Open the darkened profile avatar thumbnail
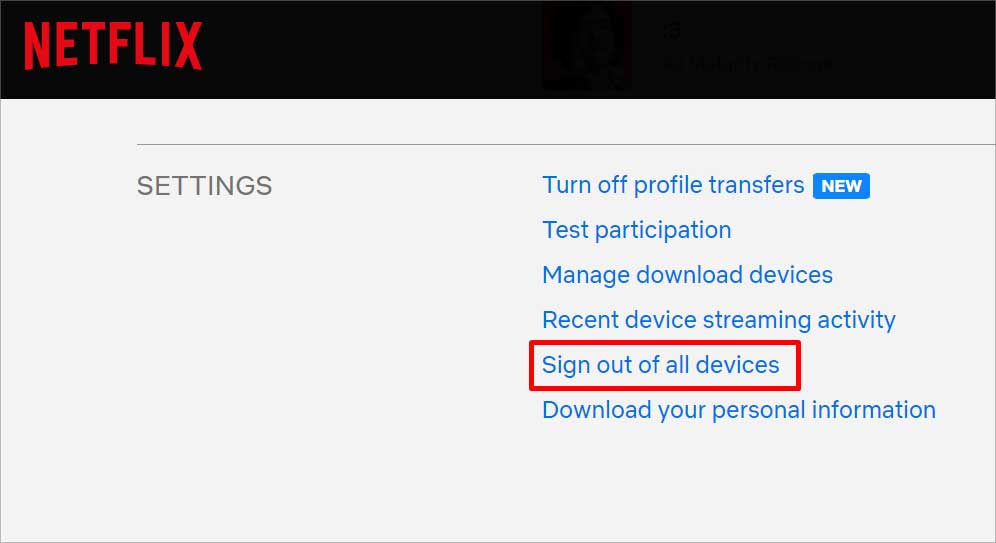Screen dimensions: 996x543 point(586,46)
